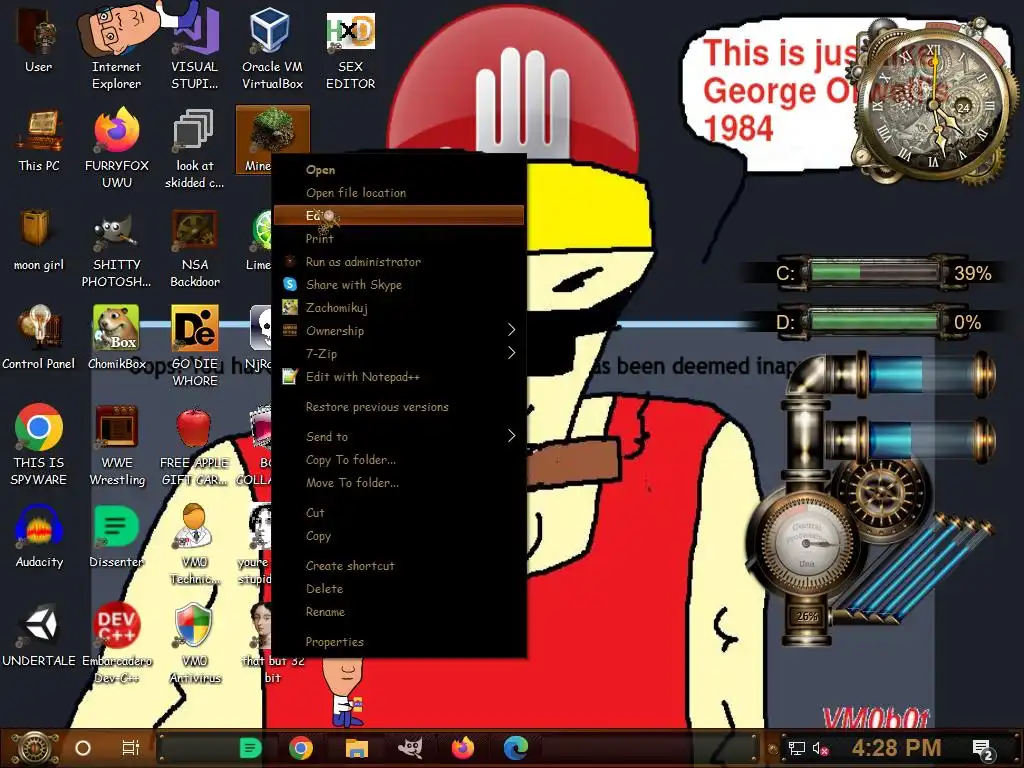
Task: Click C: drive usage bar gadget
Action: point(875,272)
